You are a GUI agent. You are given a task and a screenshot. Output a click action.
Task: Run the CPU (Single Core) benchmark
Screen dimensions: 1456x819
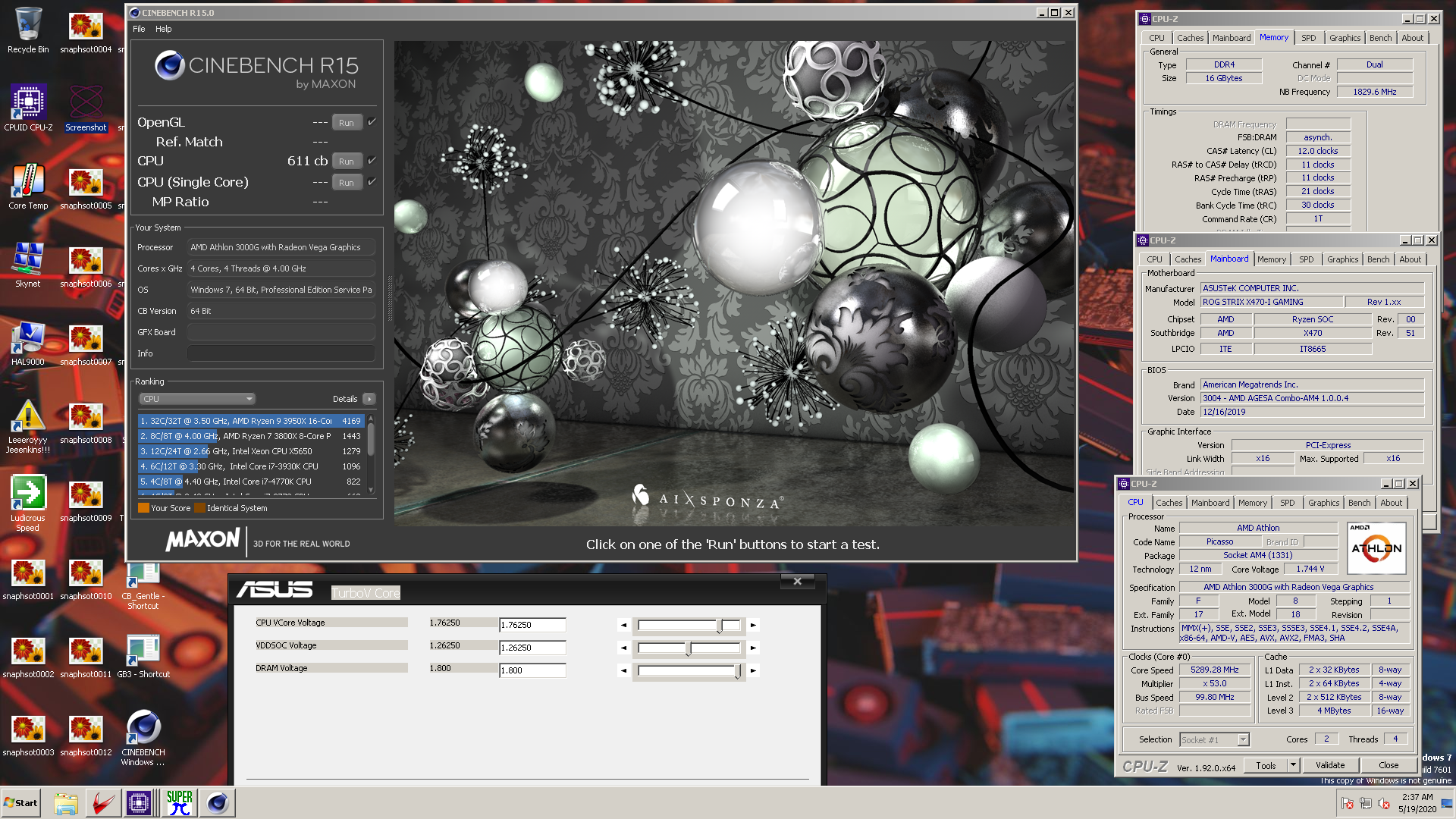click(x=347, y=183)
